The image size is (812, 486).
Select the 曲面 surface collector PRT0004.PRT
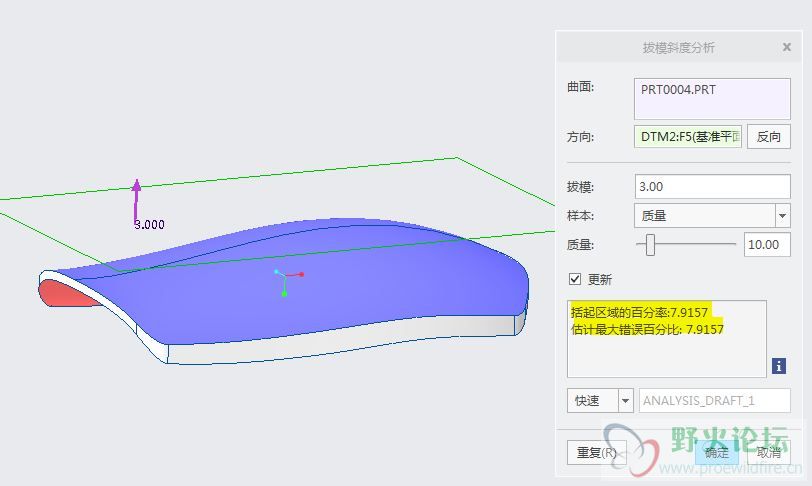[712, 98]
